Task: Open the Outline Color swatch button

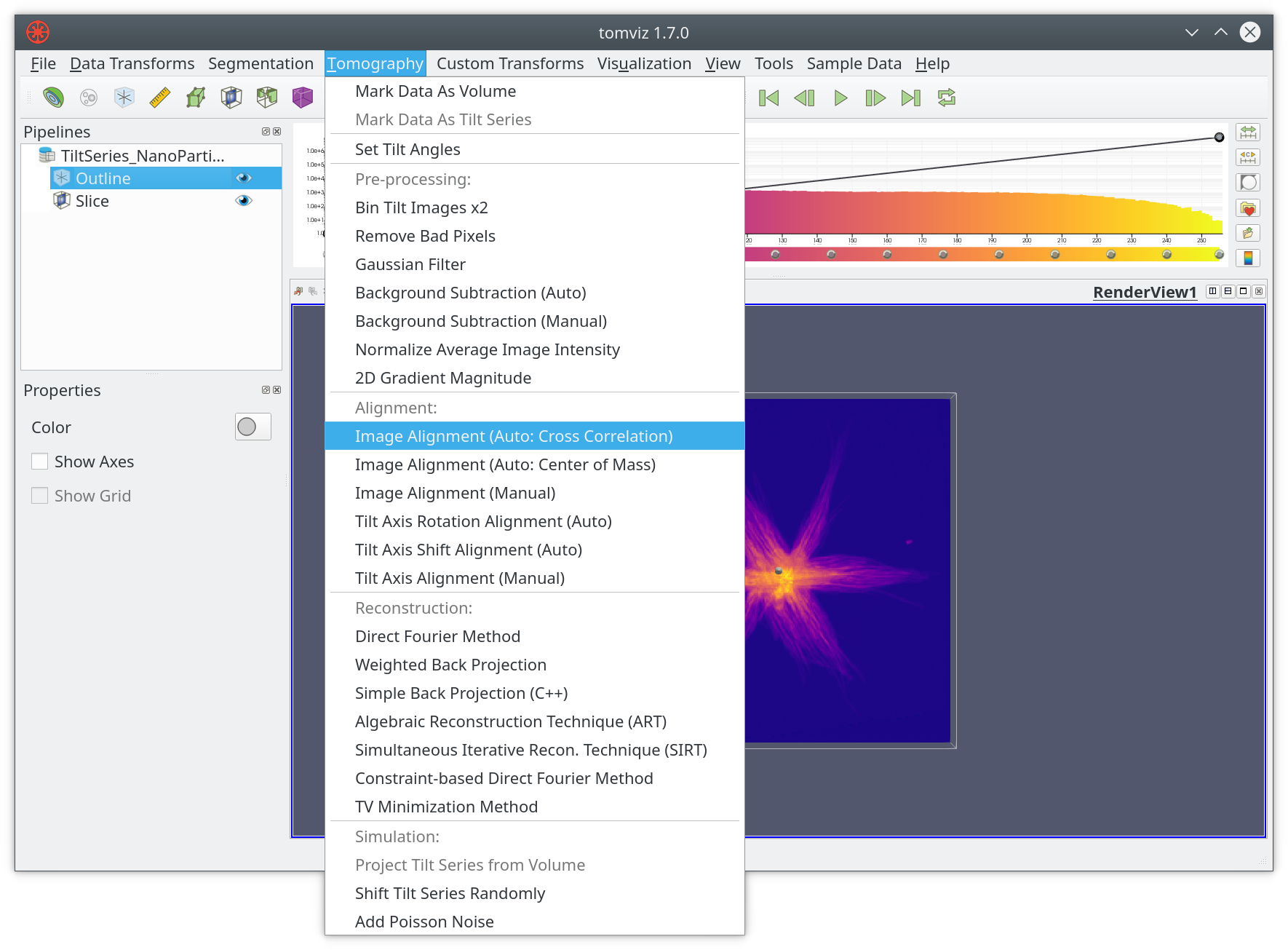Action: click(253, 427)
